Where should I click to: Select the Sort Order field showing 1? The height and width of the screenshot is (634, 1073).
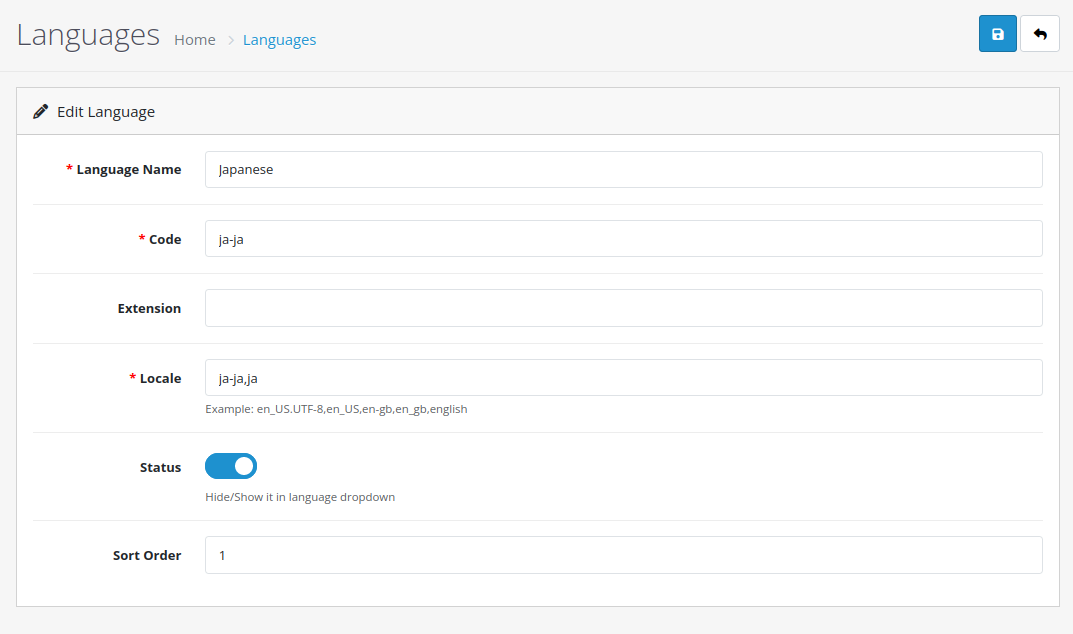click(x=623, y=555)
